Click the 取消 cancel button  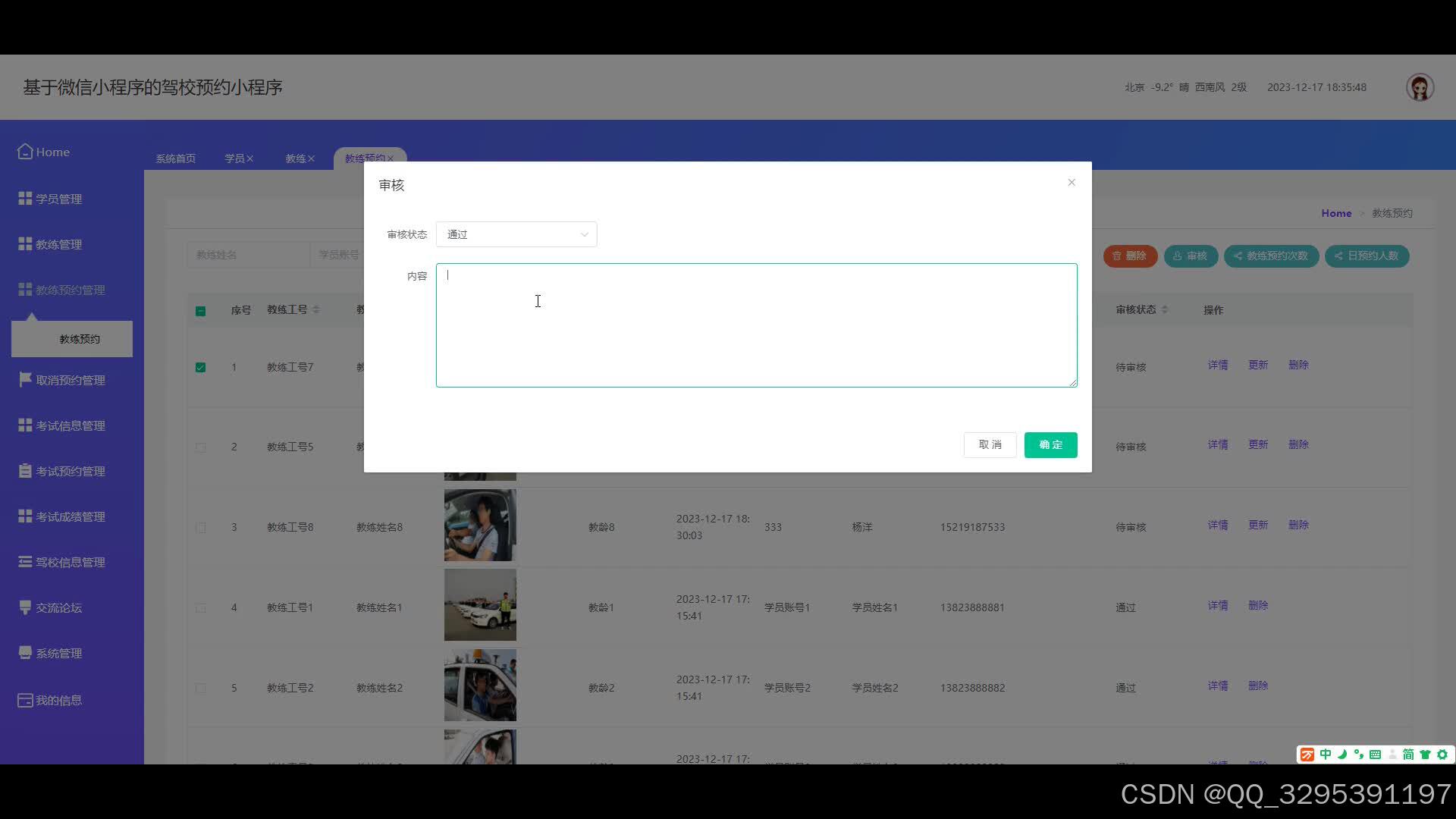[x=990, y=445]
